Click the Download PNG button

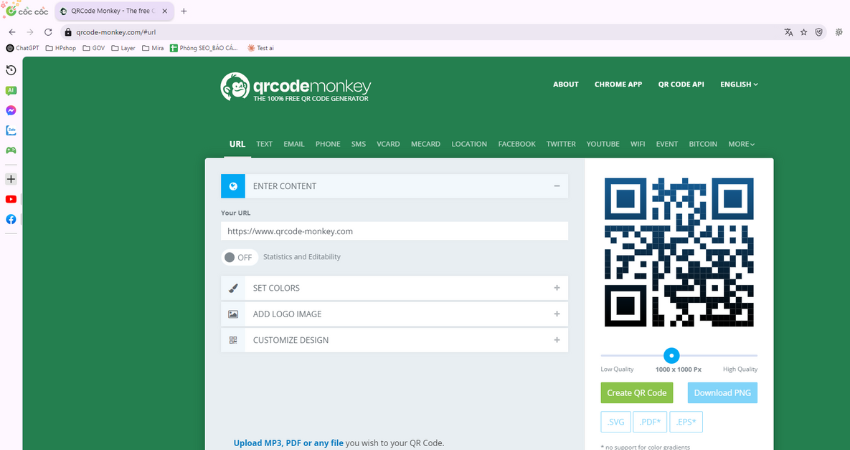click(722, 393)
